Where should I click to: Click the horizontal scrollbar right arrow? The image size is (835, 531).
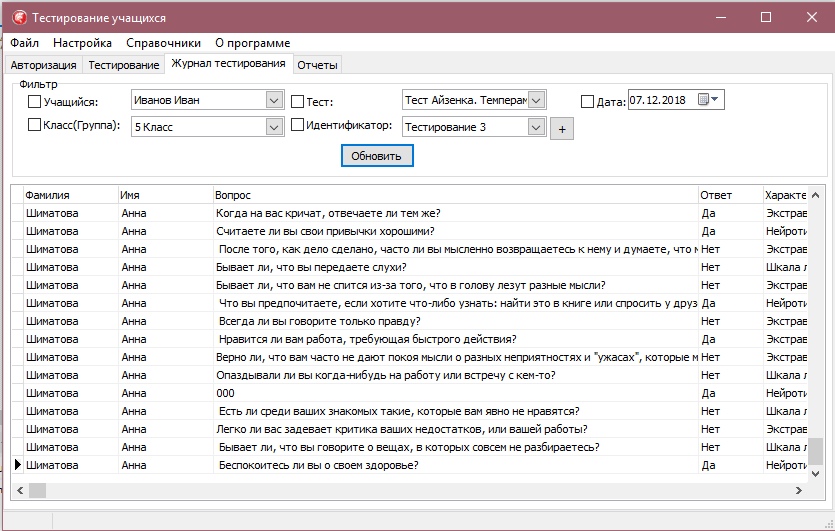tap(799, 490)
